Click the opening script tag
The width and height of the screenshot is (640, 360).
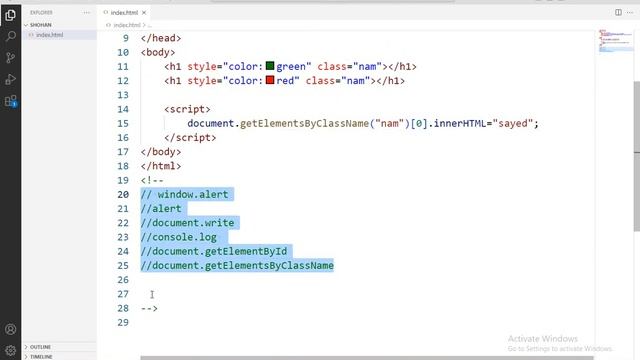click(187, 109)
